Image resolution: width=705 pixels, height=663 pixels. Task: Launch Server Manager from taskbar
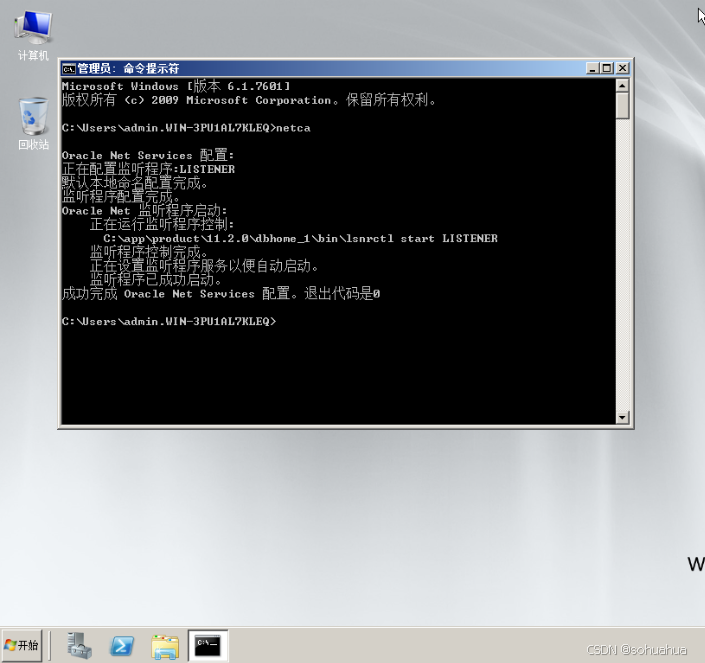[80, 645]
